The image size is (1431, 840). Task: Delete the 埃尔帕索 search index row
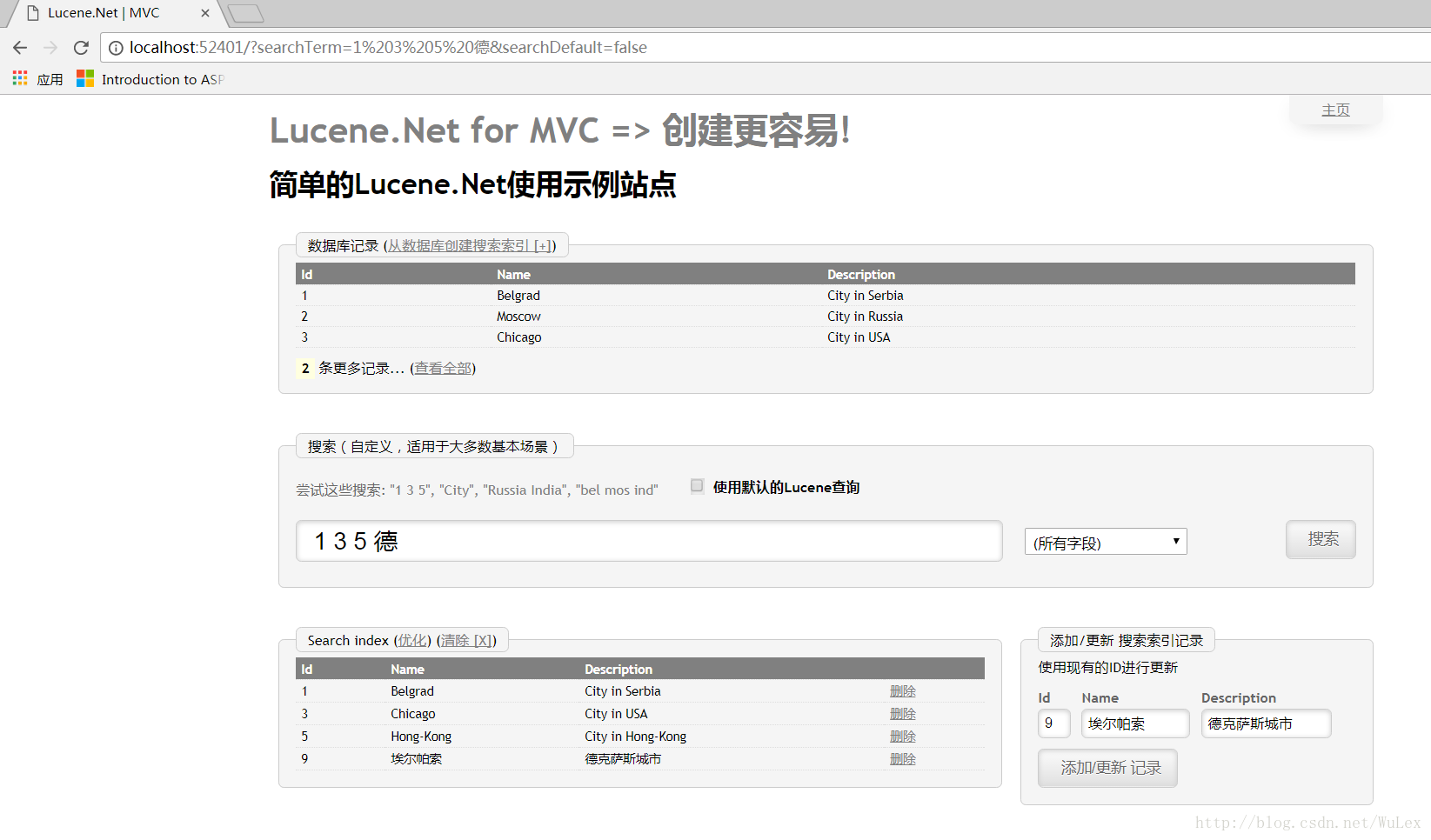tap(903, 759)
